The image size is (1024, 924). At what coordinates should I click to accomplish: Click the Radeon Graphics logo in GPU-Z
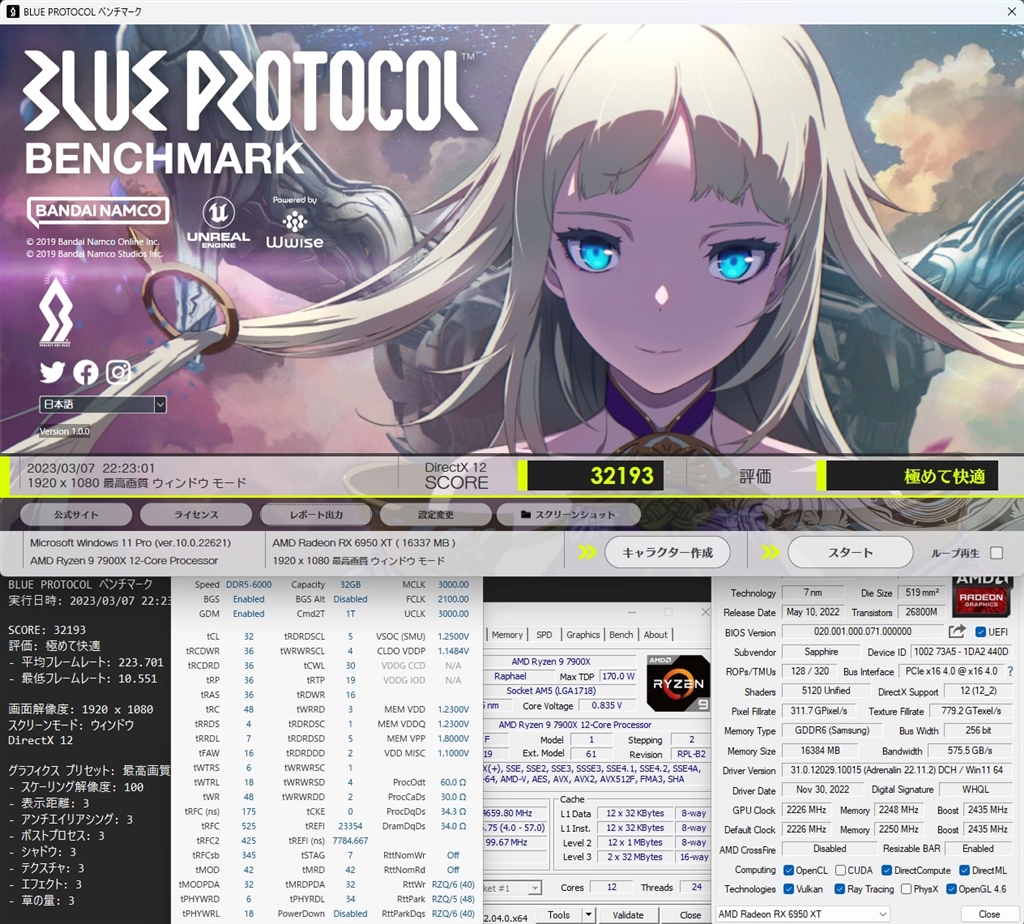click(981, 596)
